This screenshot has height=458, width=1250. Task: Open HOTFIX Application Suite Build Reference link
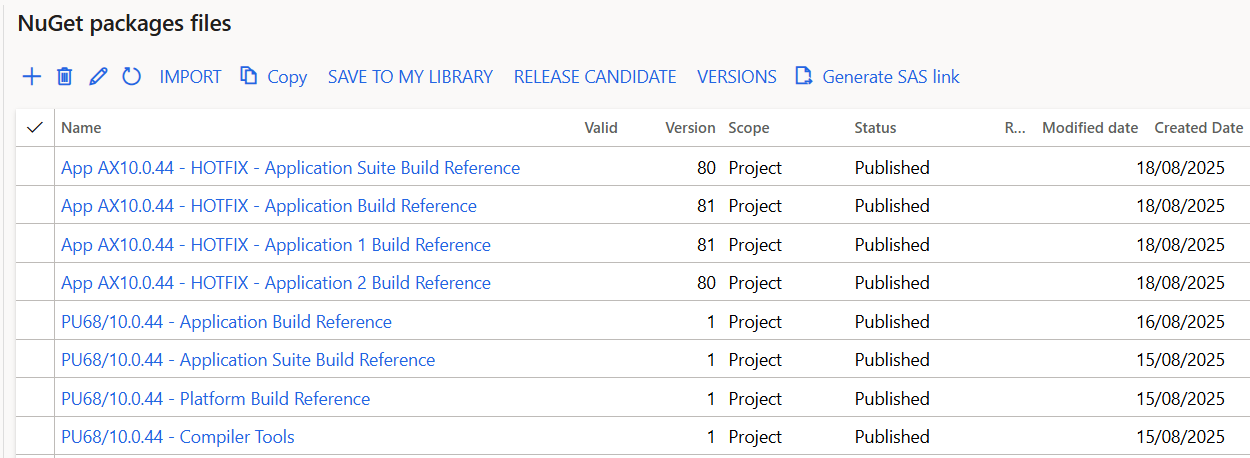290,168
